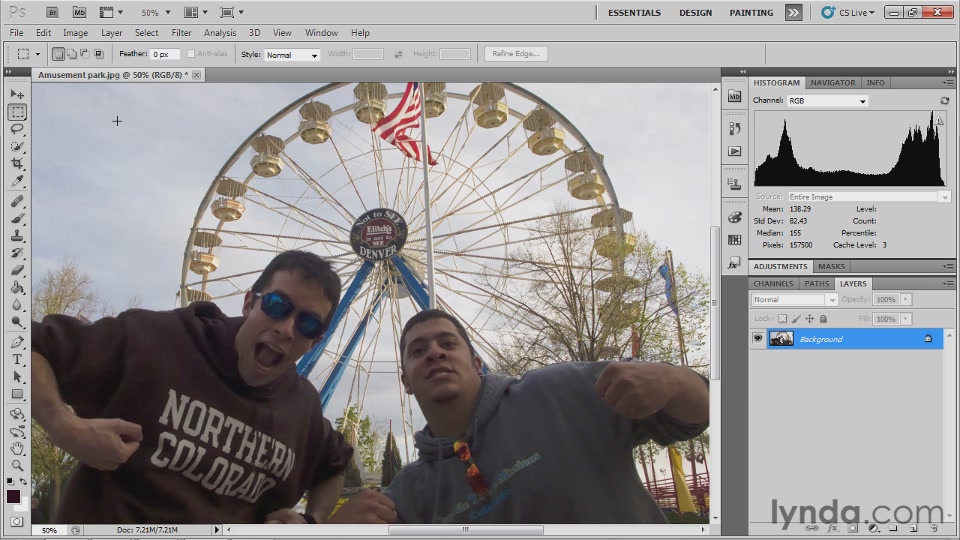Open the Style dropdown set to Normal
Viewport: 960px width, 540px height.
tap(292, 54)
